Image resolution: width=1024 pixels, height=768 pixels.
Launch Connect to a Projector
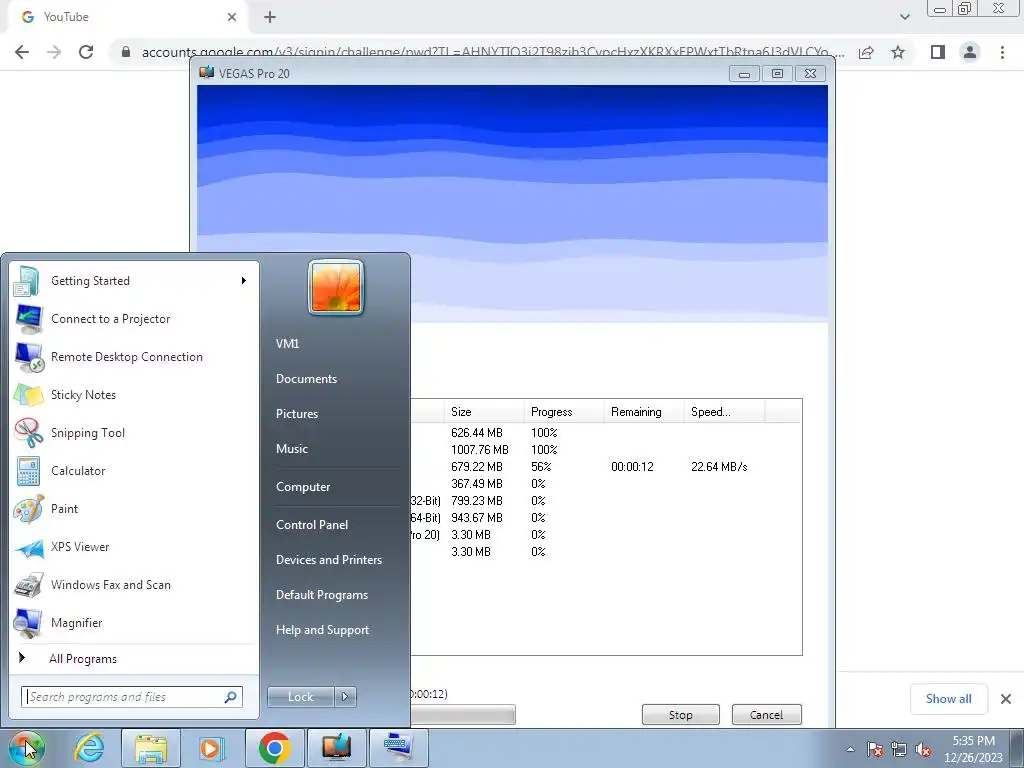click(x=134, y=319)
